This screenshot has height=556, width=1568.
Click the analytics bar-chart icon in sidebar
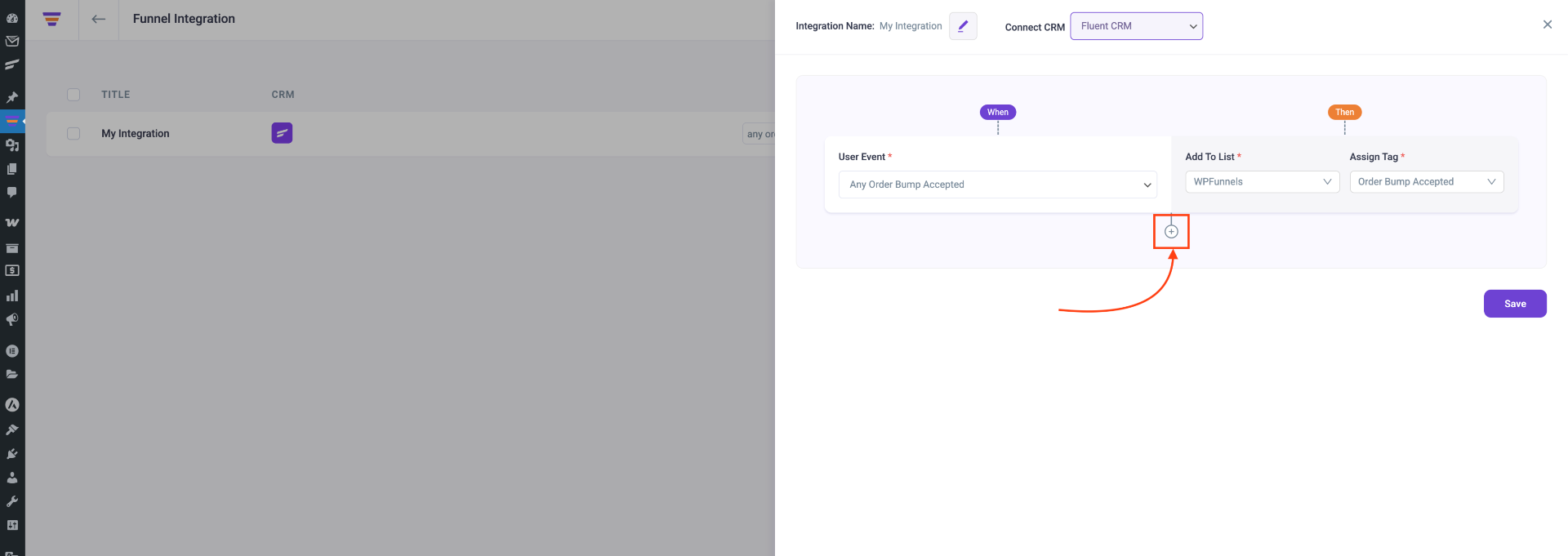click(x=12, y=295)
